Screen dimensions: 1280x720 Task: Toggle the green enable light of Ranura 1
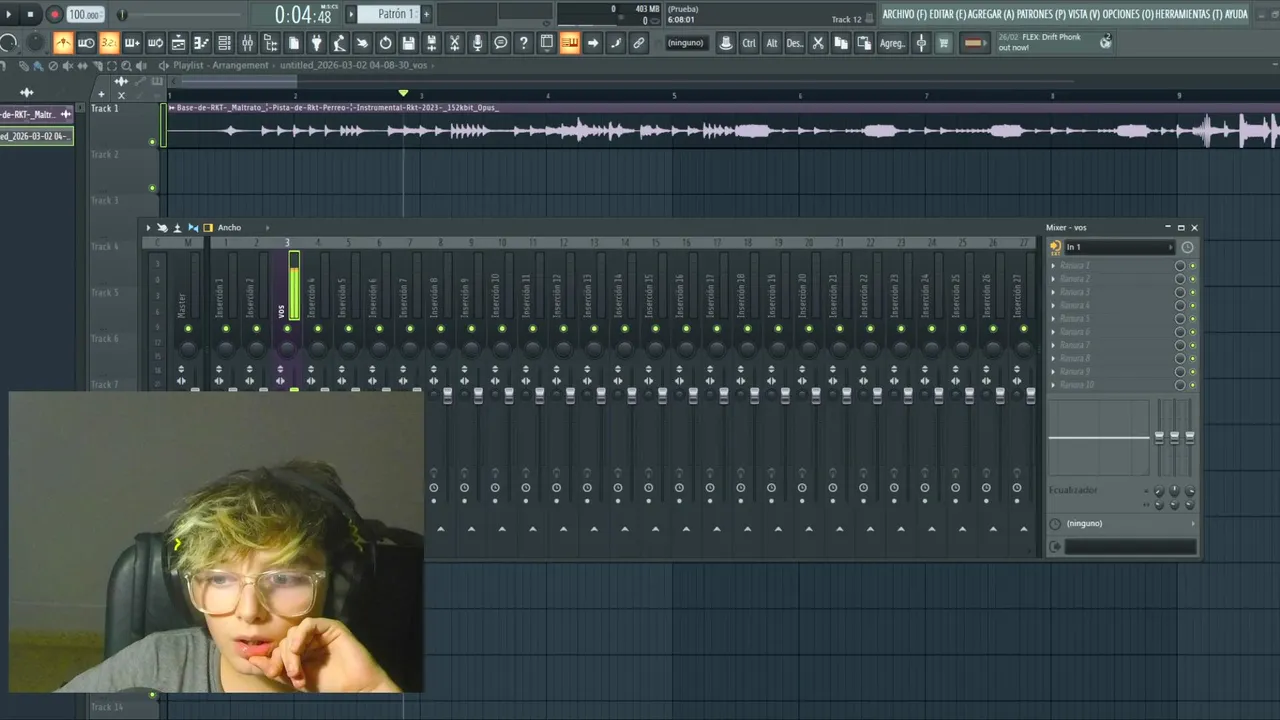click(x=1192, y=266)
